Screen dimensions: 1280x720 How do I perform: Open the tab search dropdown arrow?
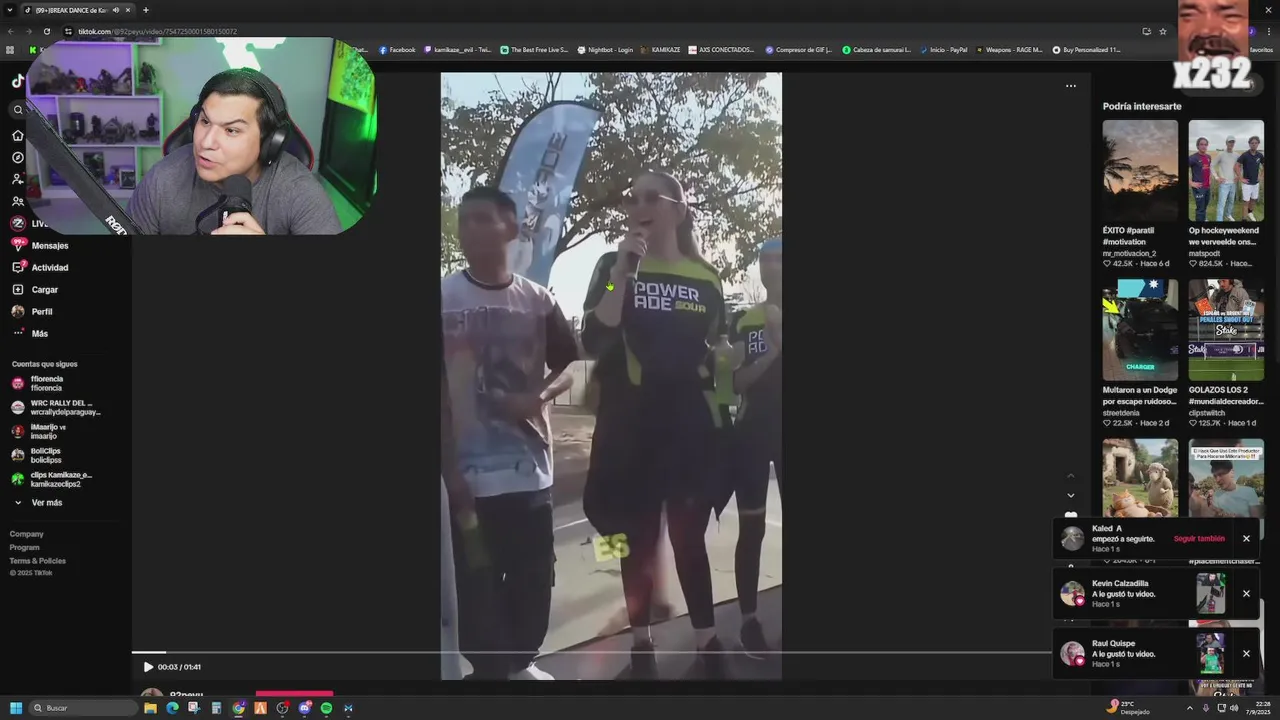10,10
